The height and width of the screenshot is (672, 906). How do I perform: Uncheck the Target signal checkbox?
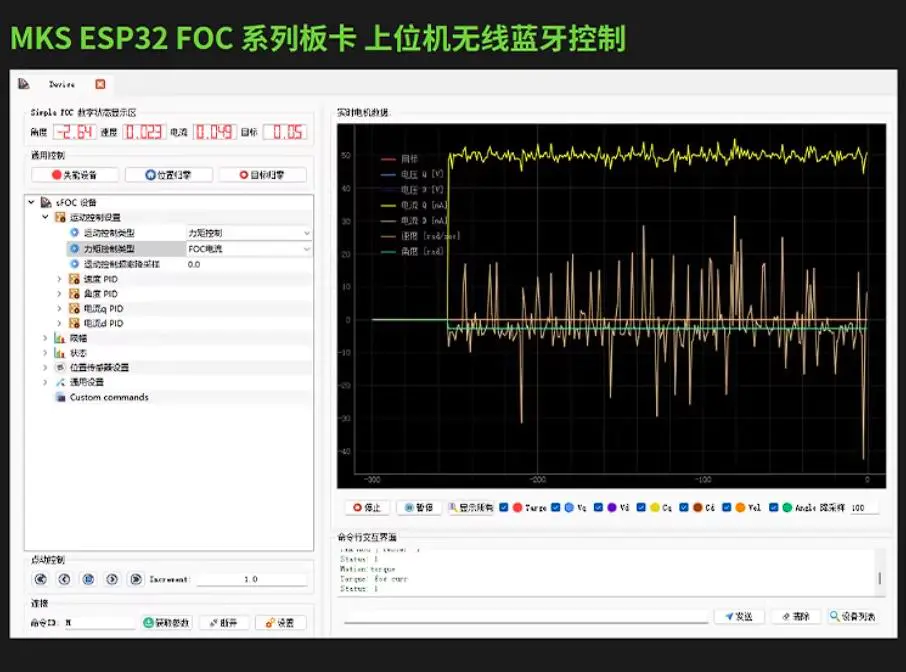tap(504, 507)
